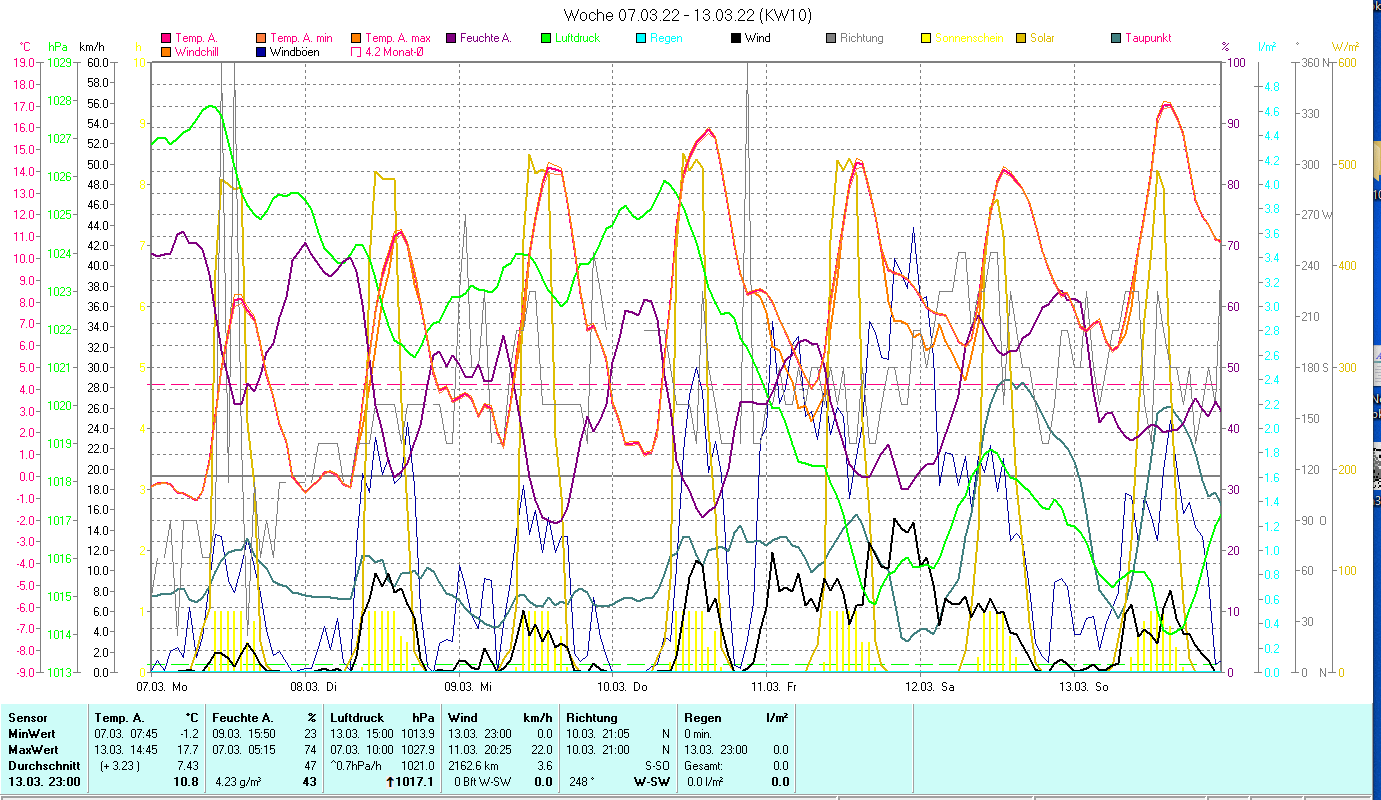Click the cyan Regen legend swatch
Viewport: 1381px width, 800px height.
(x=640, y=39)
